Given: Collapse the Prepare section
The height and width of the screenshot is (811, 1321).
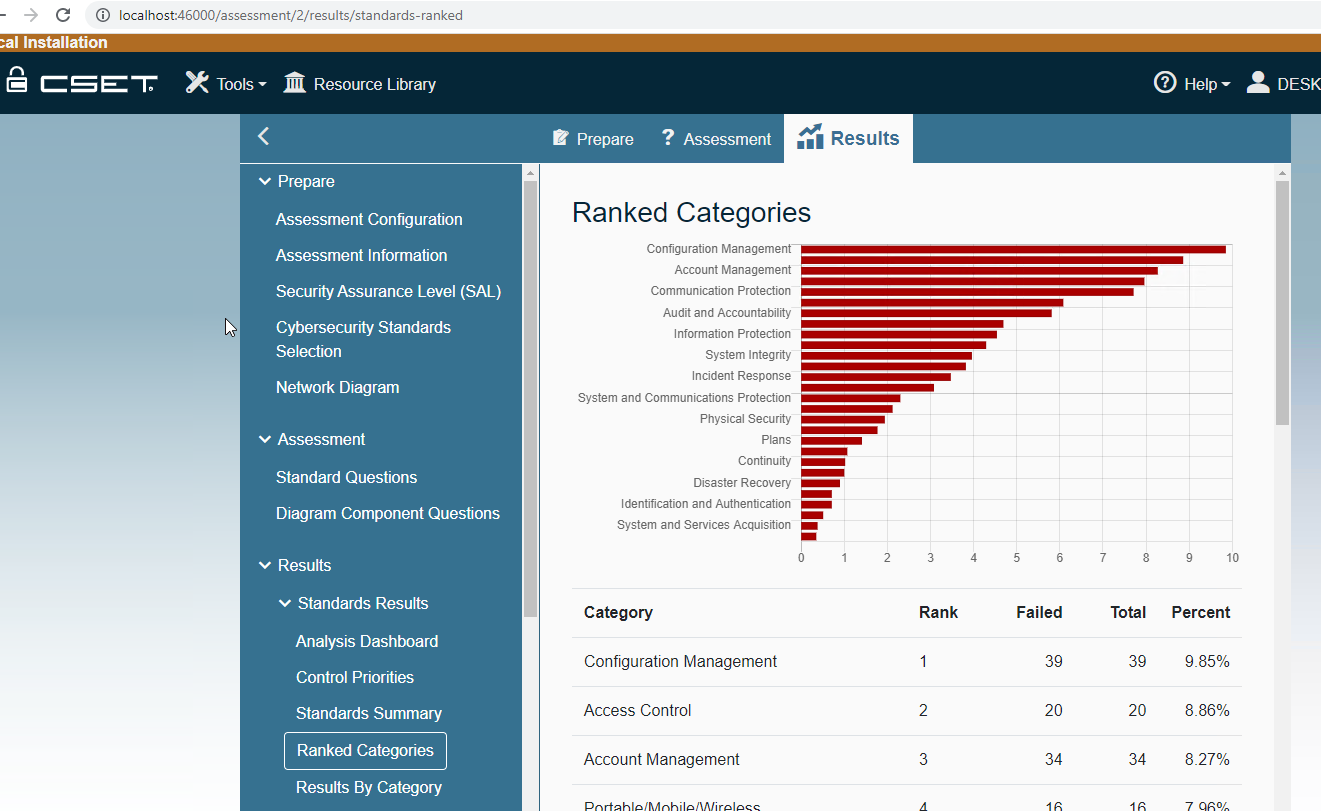Looking at the screenshot, I should (265, 182).
